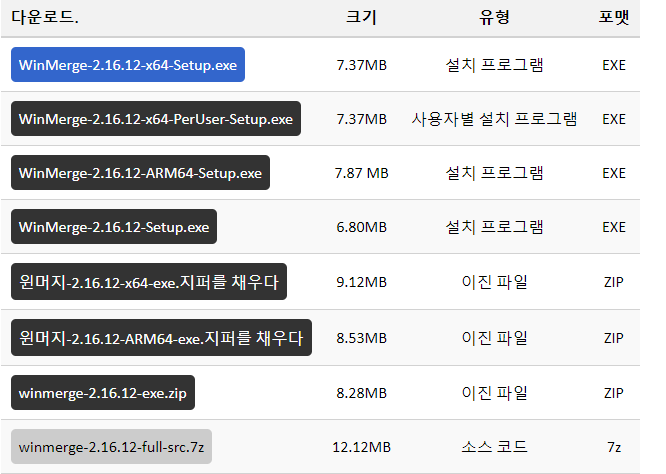
Task: Click 7.37MB in the x64-Setup row
Action: tap(361, 65)
